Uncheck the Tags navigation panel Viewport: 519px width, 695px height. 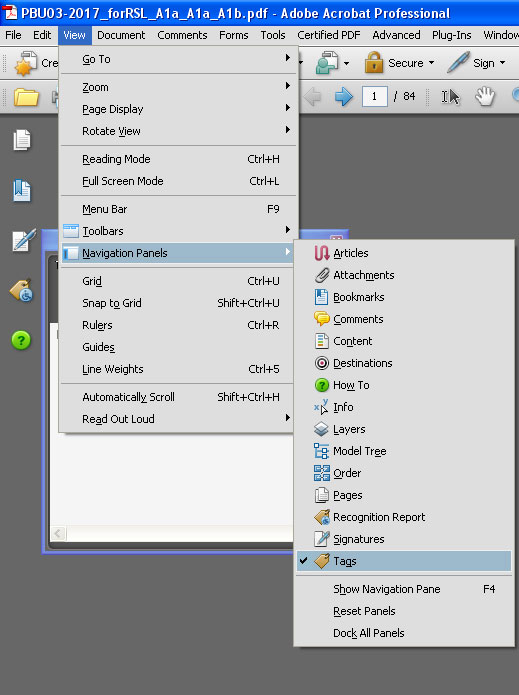click(404, 561)
